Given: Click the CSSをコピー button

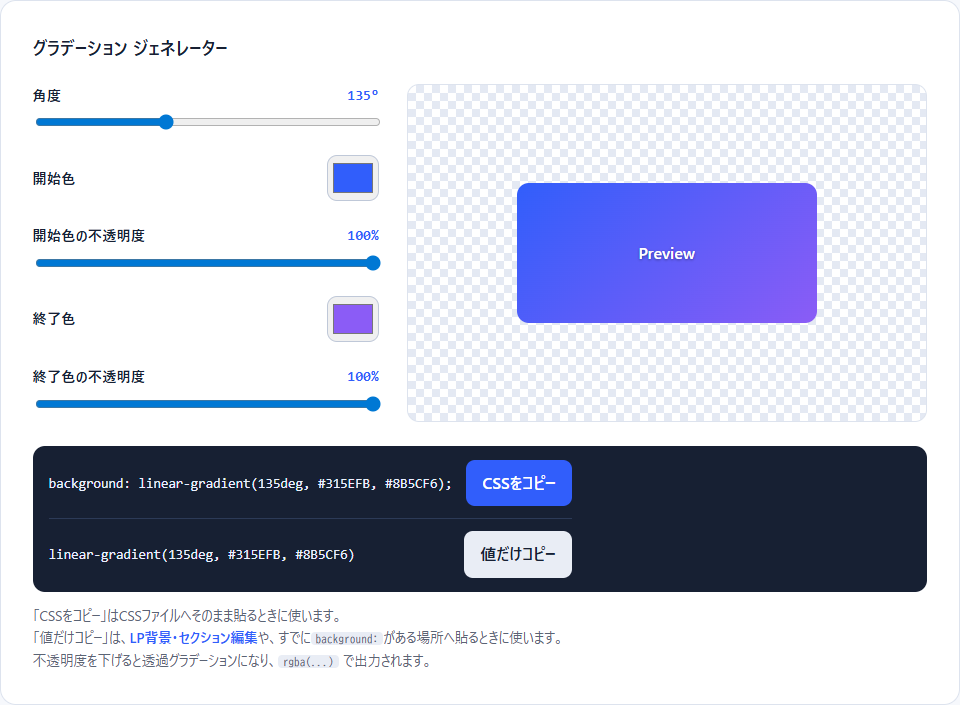Looking at the screenshot, I should coord(519,483).
